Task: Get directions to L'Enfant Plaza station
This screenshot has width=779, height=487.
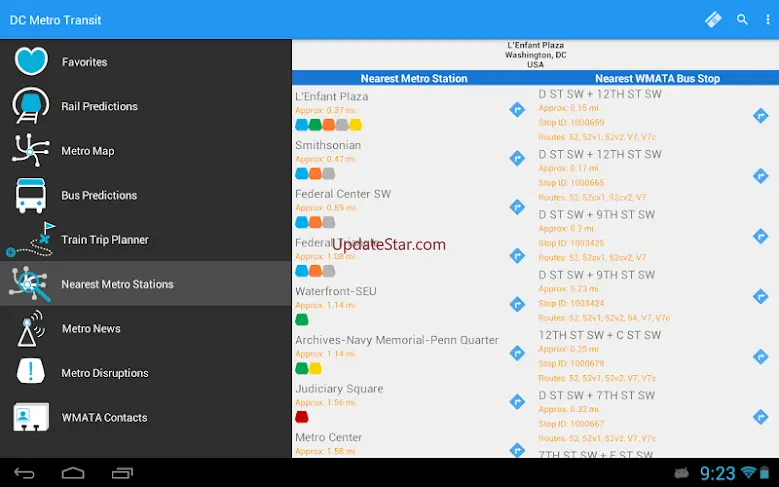Action: (517, 110)
